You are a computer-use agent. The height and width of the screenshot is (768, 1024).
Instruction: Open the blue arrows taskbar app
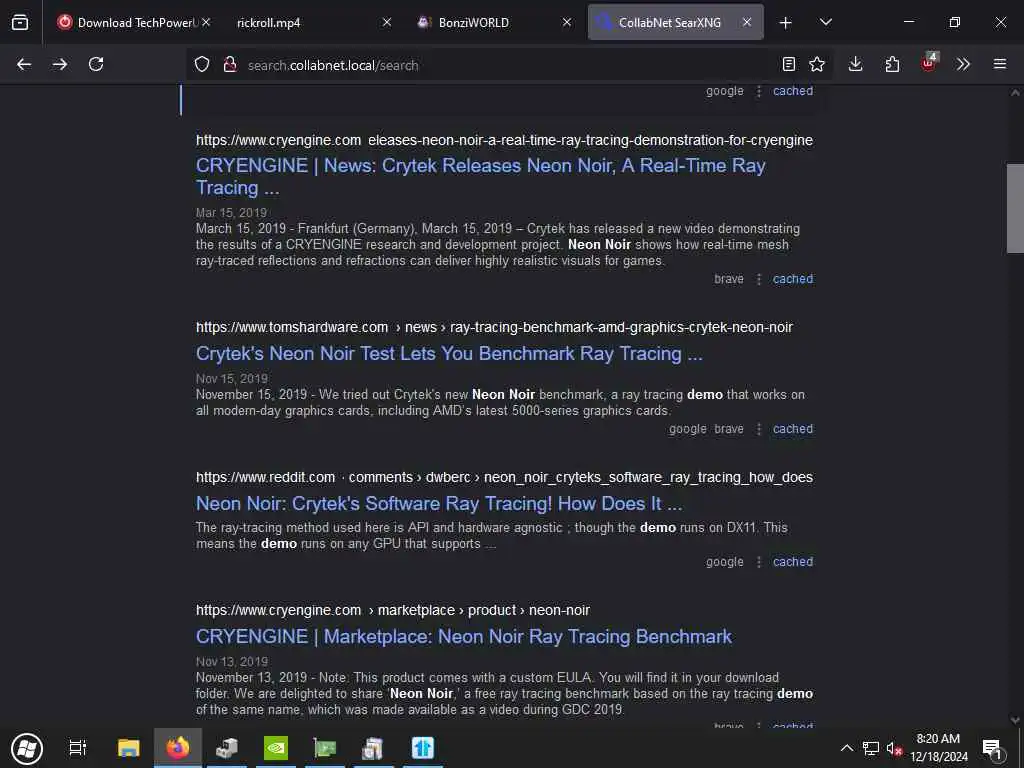(423, 748)
